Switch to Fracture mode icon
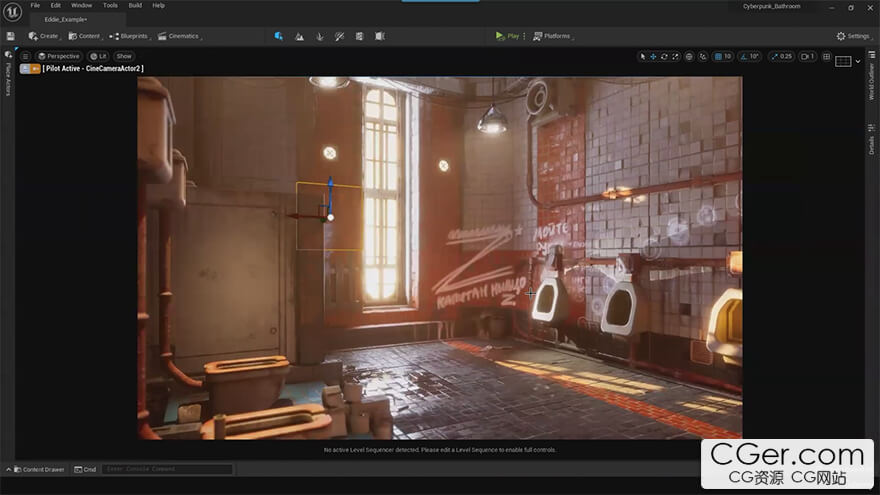 [x=359, y=36]
